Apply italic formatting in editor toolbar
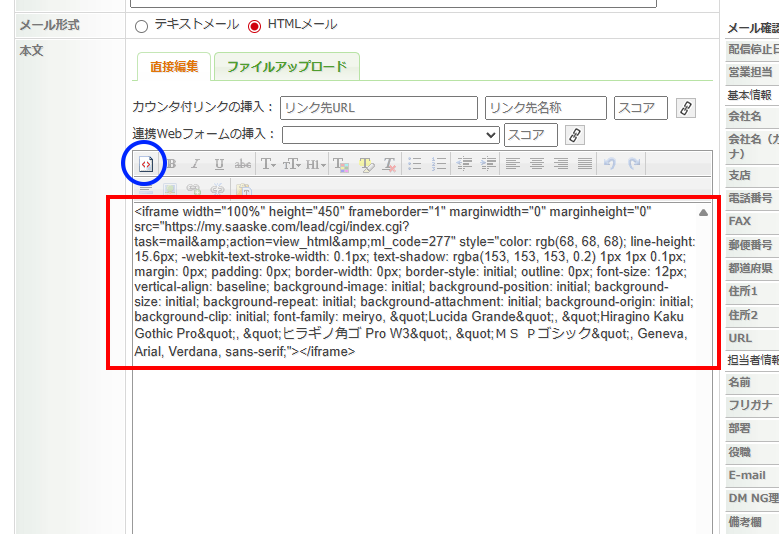Screen dimensions: 779x534 point(195,164)
